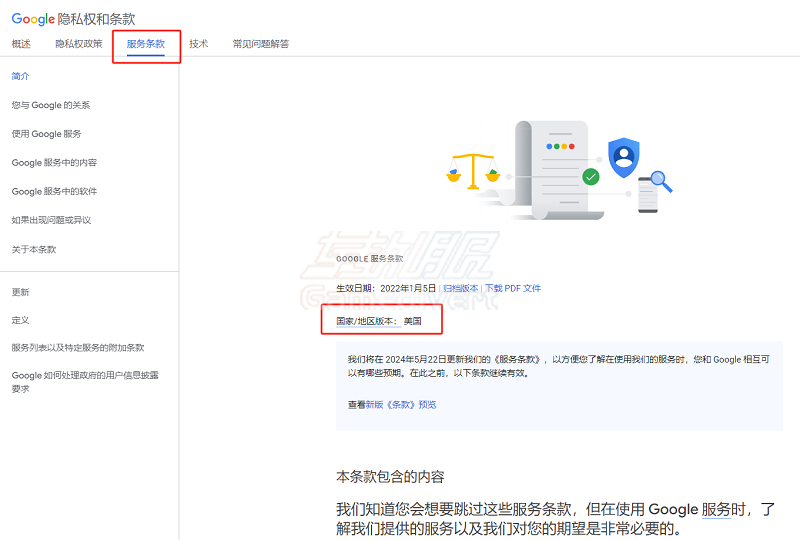This screenshot has width=800, height=540.
Task: Open 新版《条款》预览 link
Action: tap(401, 405)
